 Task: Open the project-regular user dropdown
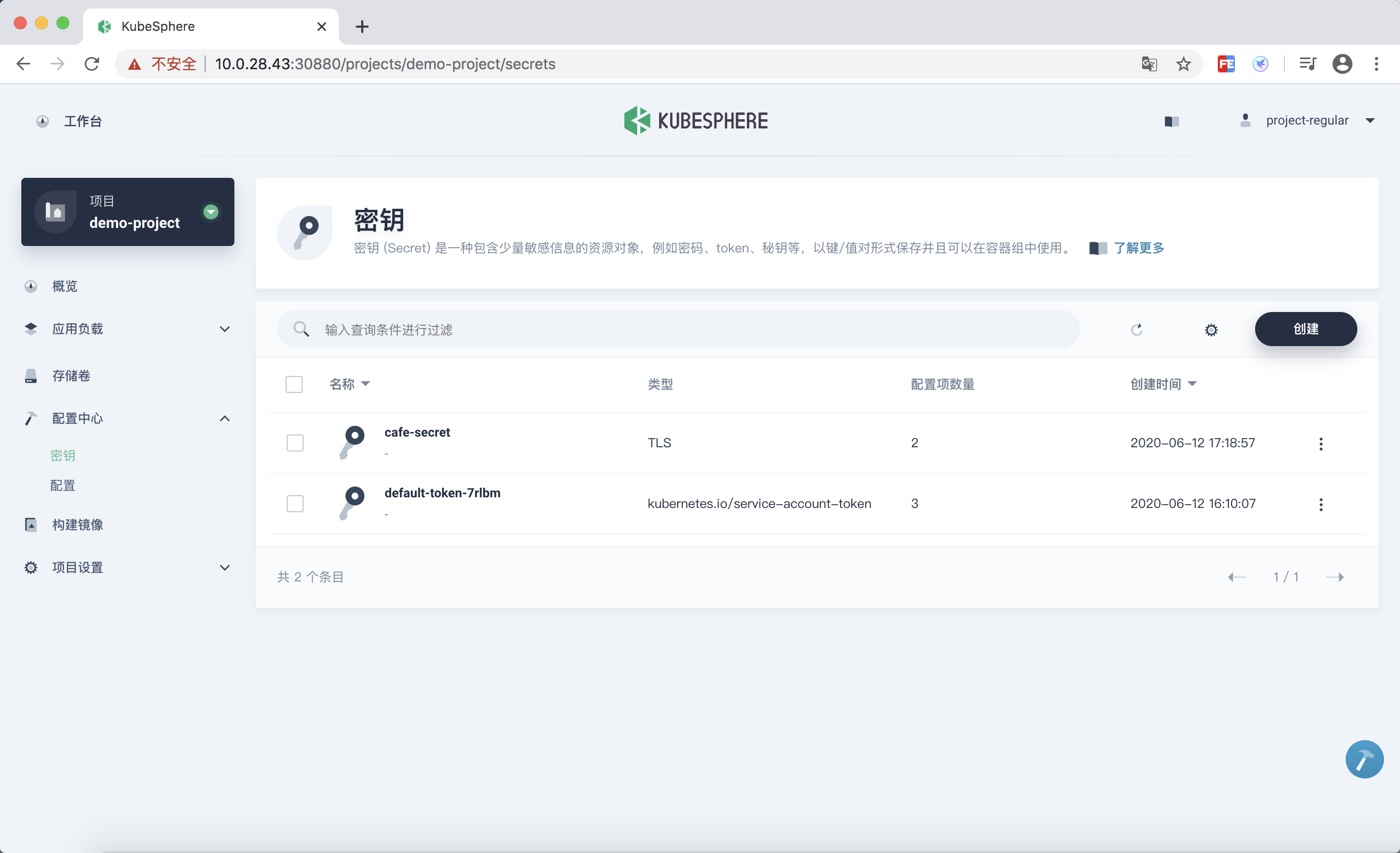click(x=1307, y=120)
